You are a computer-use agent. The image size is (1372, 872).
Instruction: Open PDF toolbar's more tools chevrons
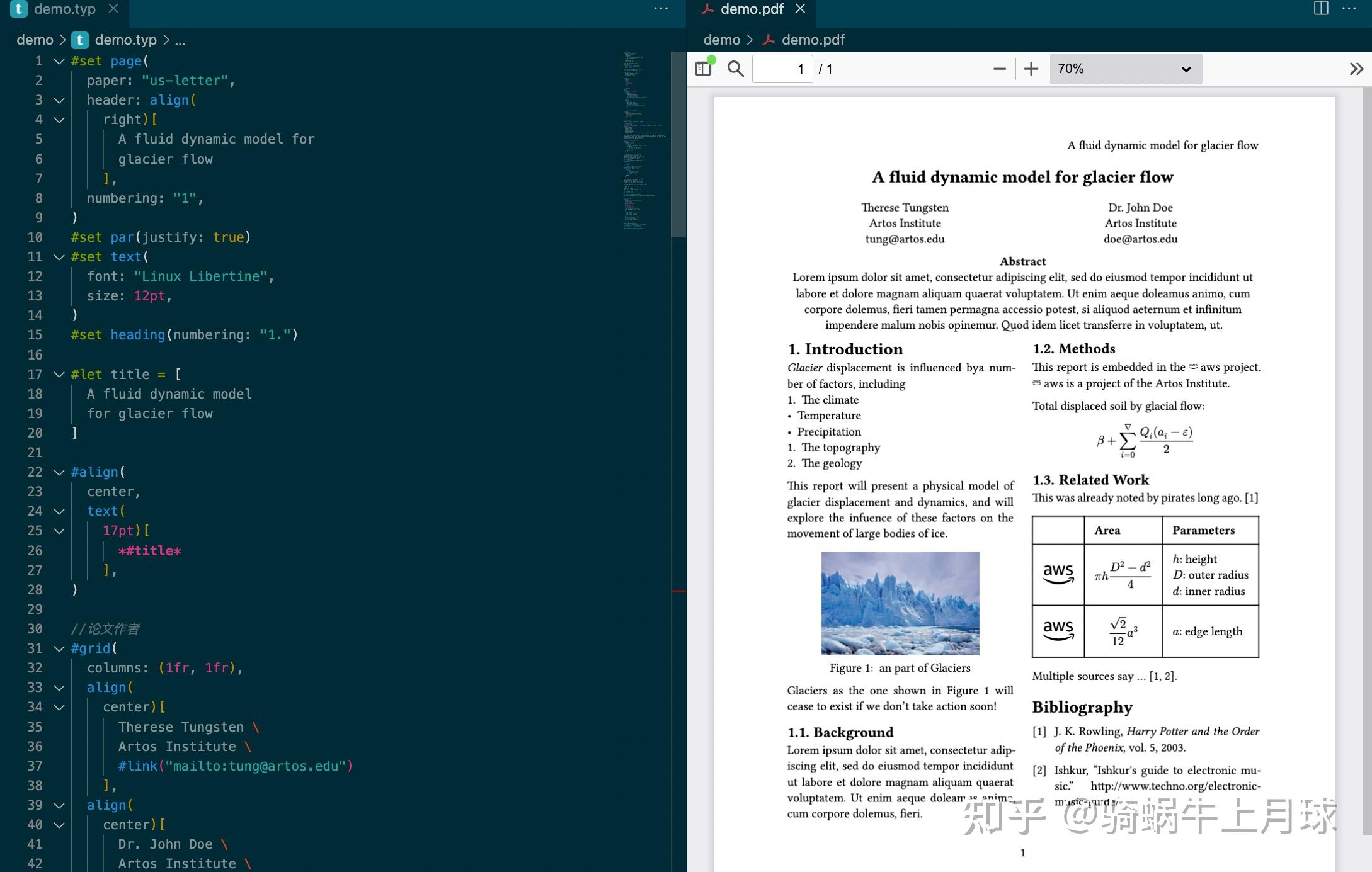(1356, 69)
